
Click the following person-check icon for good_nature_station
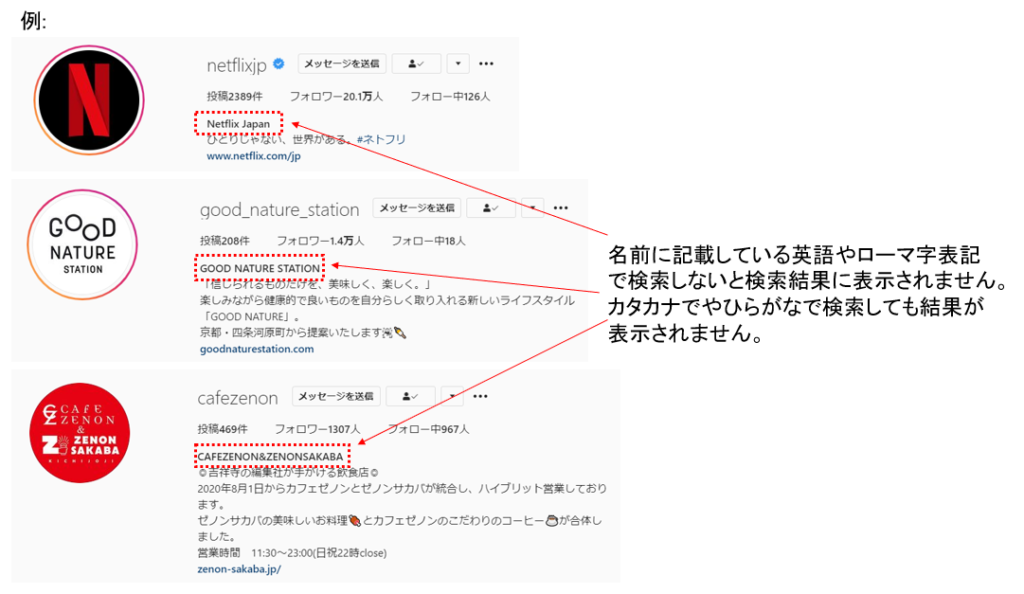pos(491,208)
